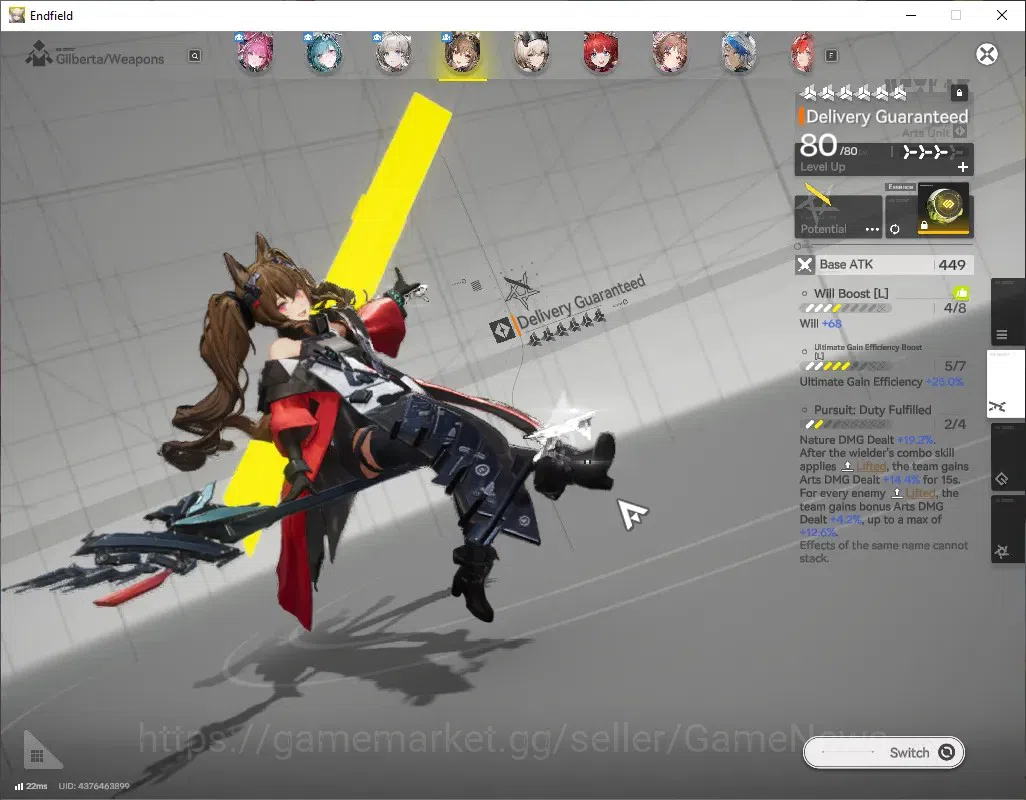Select the blue-and-white-haired operator portrait
This screenshot has width=1026, height=800.
(739, 53)
